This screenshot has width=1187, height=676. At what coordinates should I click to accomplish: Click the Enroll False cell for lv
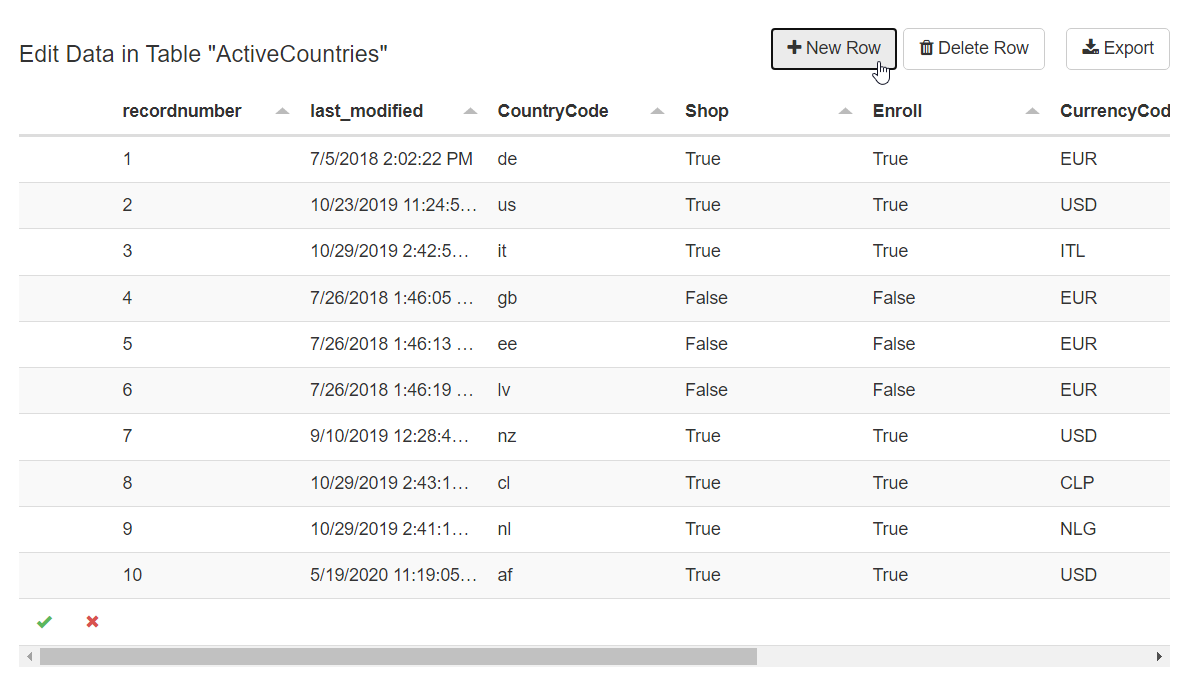point(893,390)
